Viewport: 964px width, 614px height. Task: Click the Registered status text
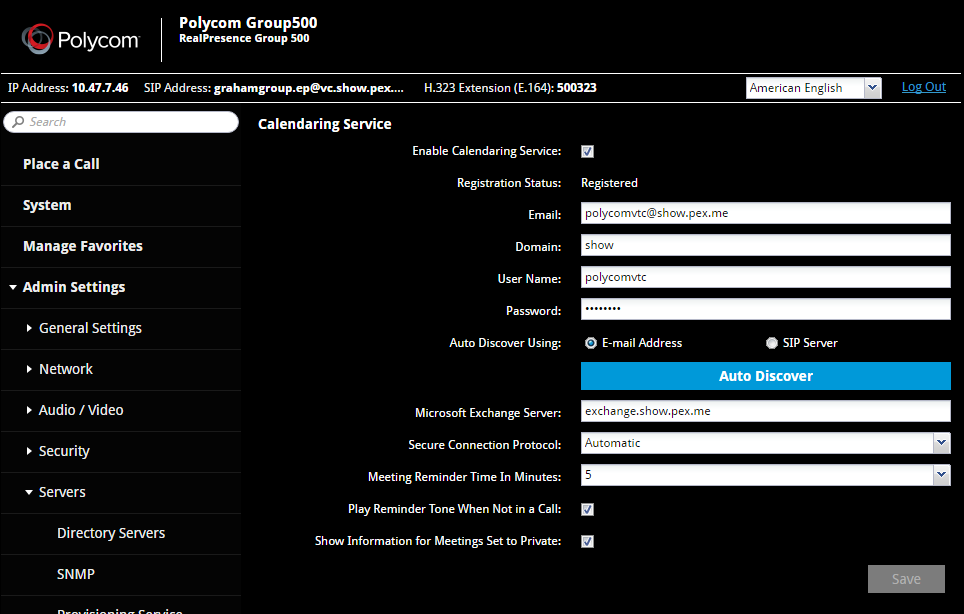[609, 183]
